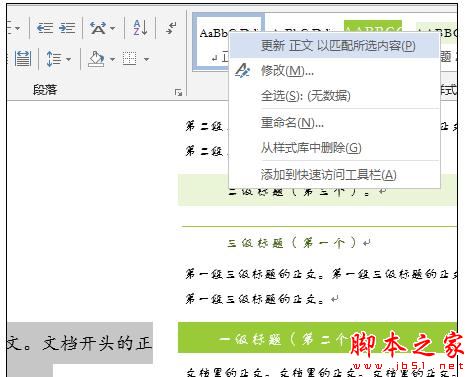Click the Borders icon
Image resolution: width=476 pixels, height=377 pixels.
tap(129, 59)
